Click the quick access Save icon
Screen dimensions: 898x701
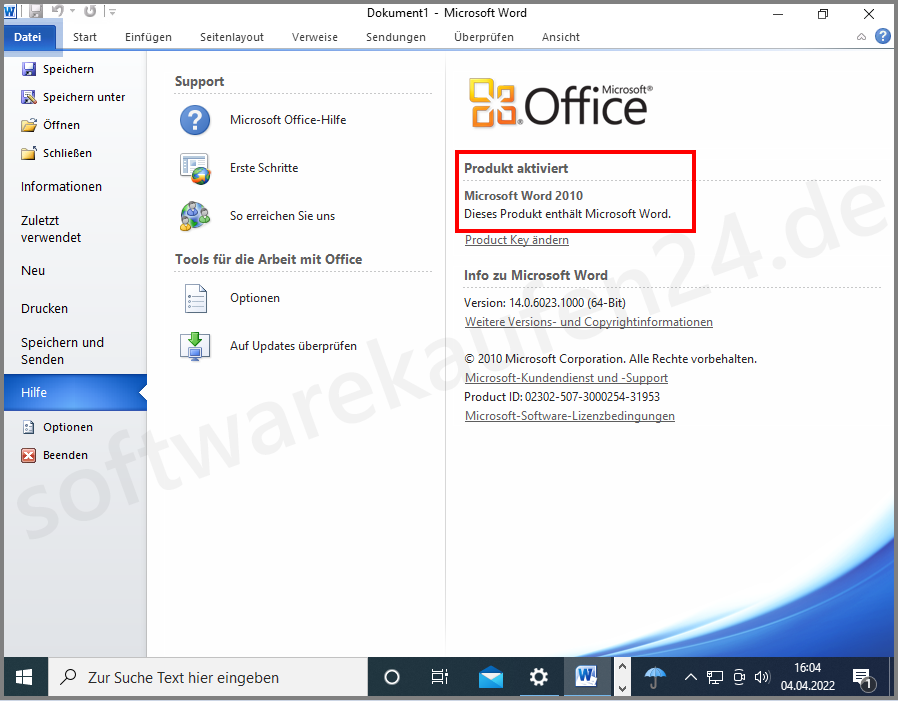click(x=36, y=11)
